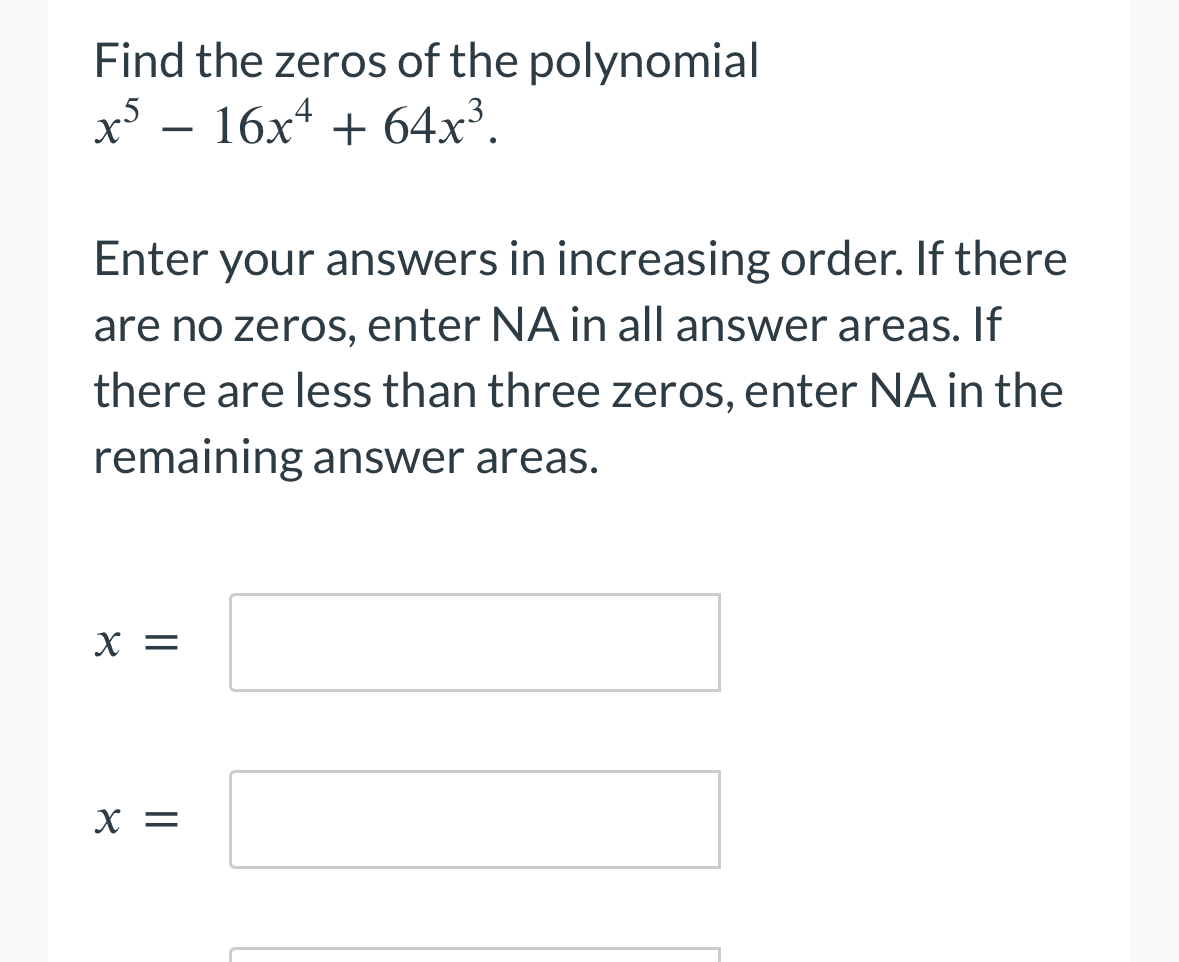Place cursor in the top answer field
The image size is (1179, 962).
point(474,641)
